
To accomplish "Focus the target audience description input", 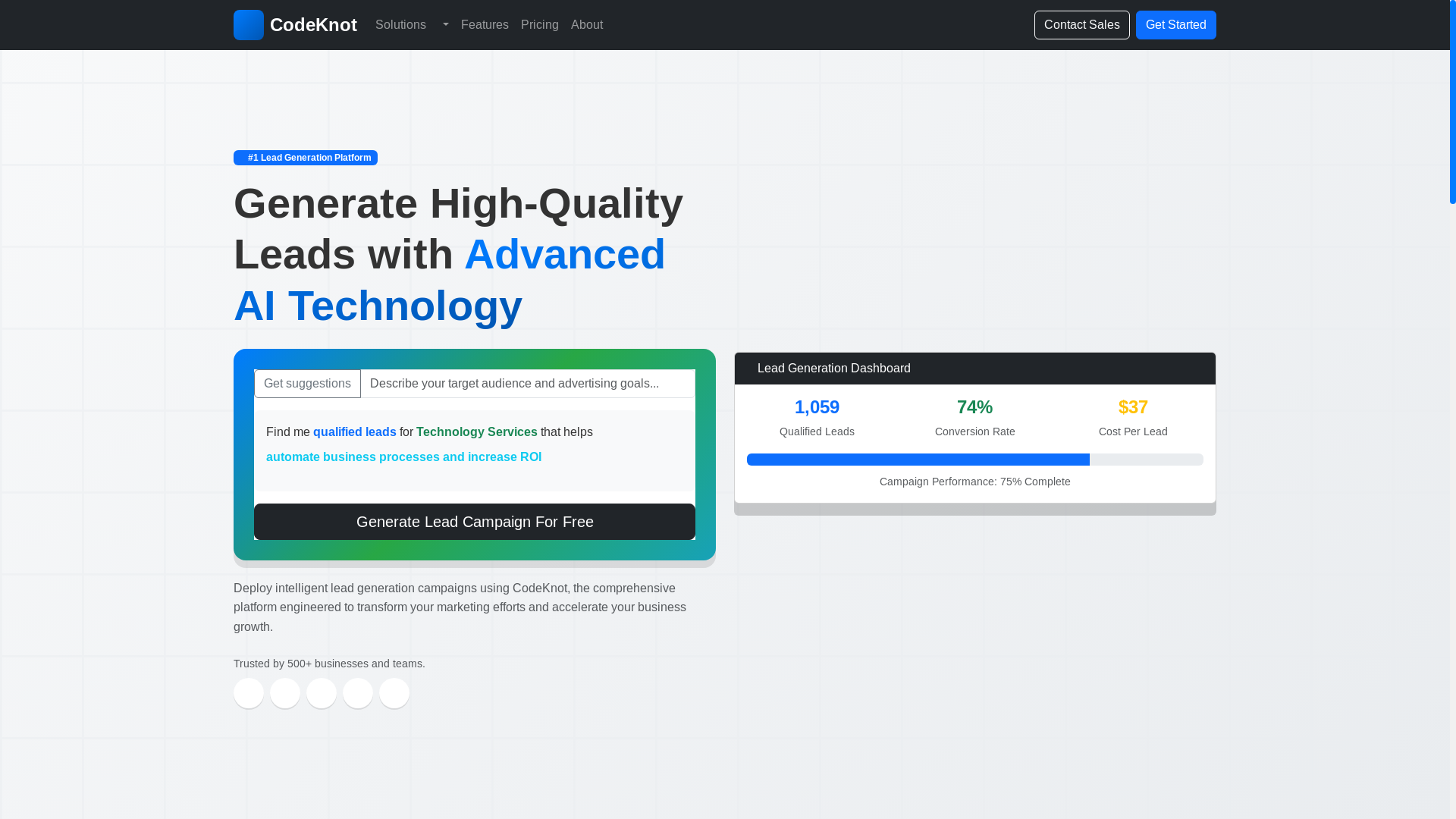I will coord(528,384).
